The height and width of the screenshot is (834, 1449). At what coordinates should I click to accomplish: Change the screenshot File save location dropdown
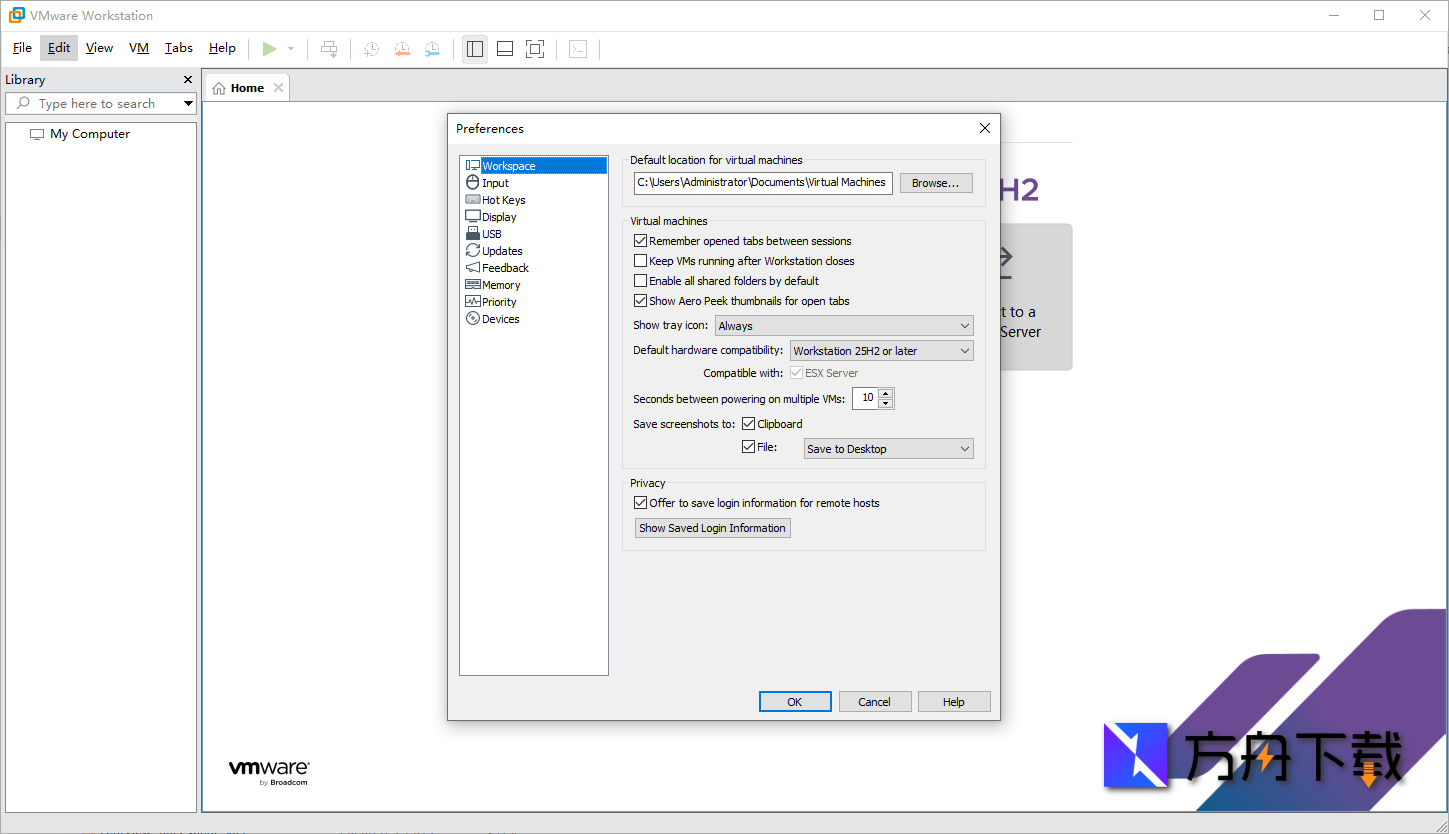(x=887, y=448)
